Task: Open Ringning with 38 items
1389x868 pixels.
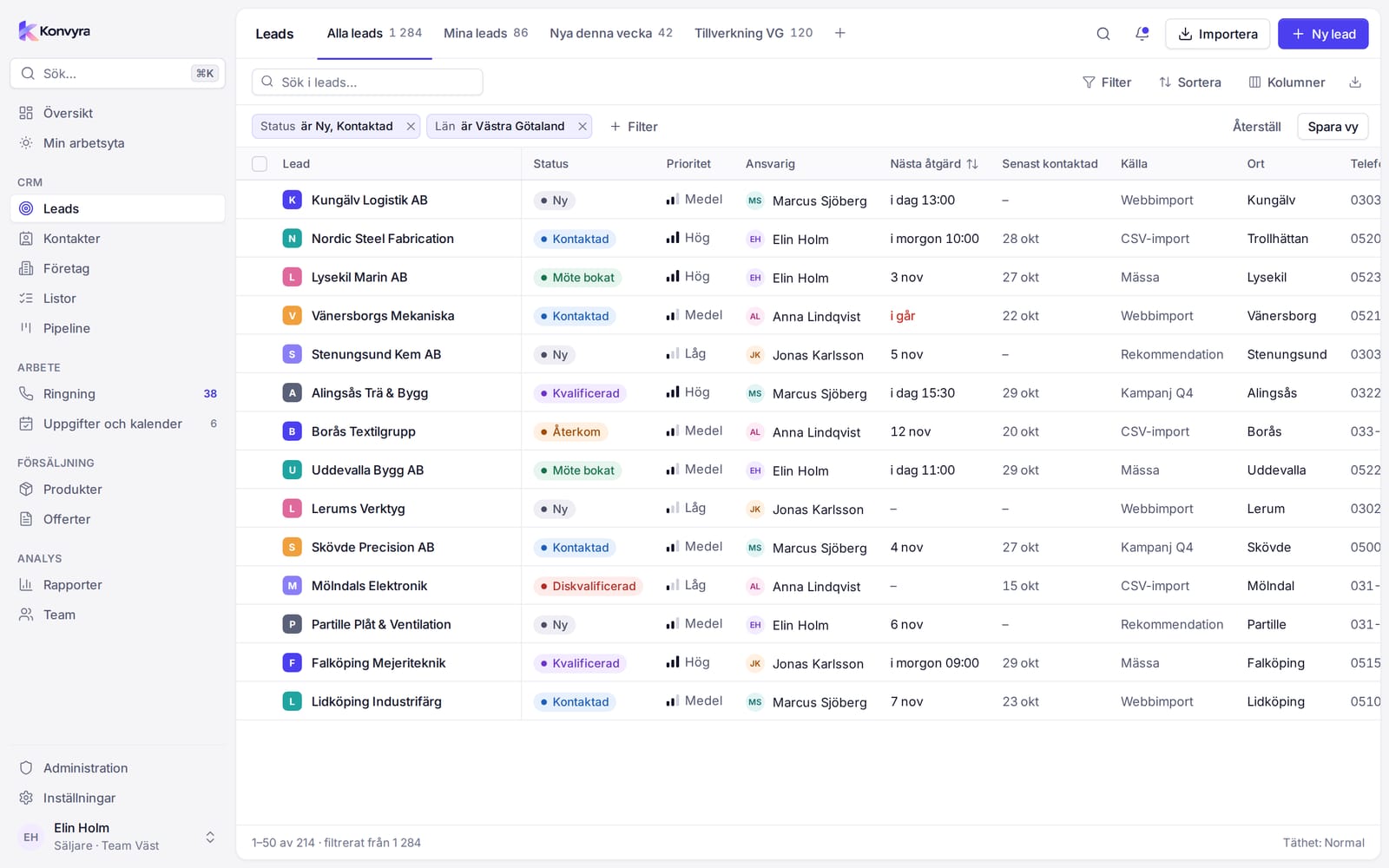Action: click(117, 394)
